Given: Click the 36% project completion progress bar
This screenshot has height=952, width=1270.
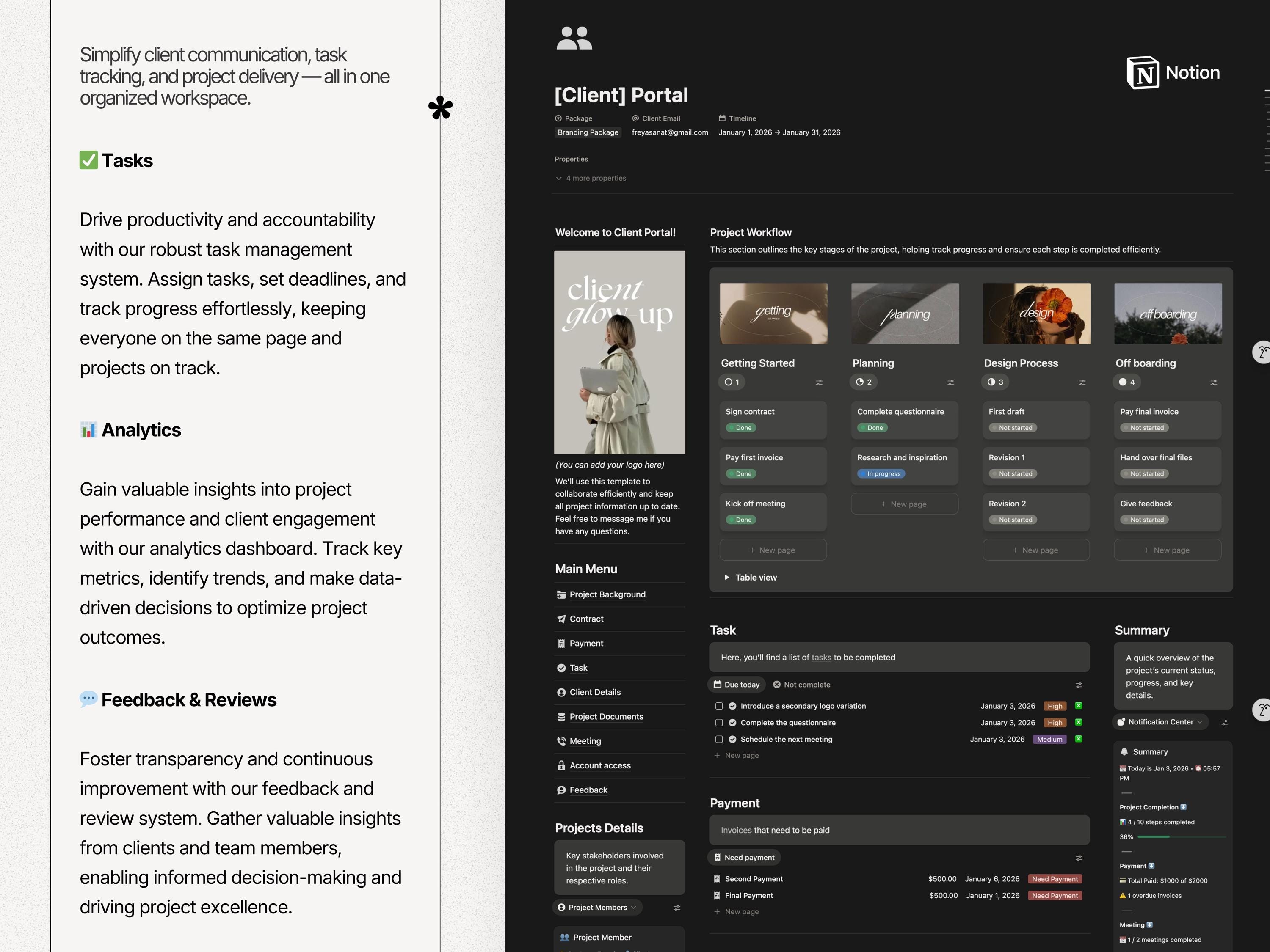Looking at the screenshot, I should pyautogui.click(x=1182, y=837).
